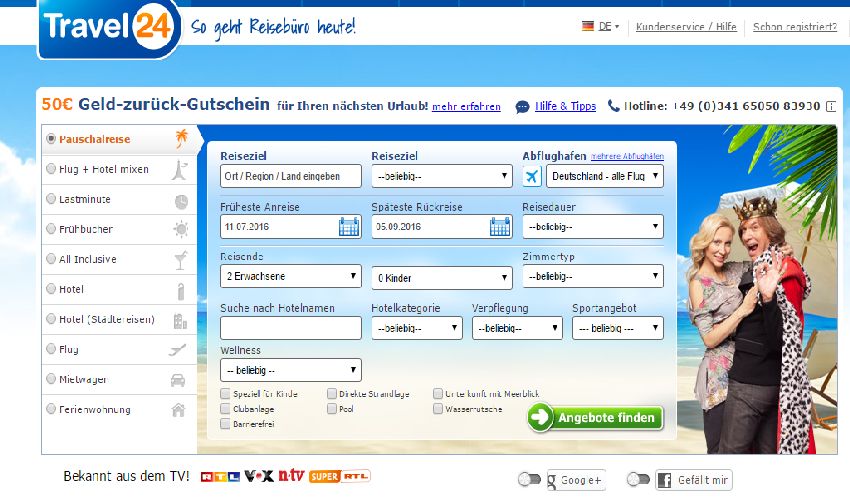Viewport: 850px width, 500px height.
Task: Click the hotline phone icon
Action: click(x=613, y=106)
